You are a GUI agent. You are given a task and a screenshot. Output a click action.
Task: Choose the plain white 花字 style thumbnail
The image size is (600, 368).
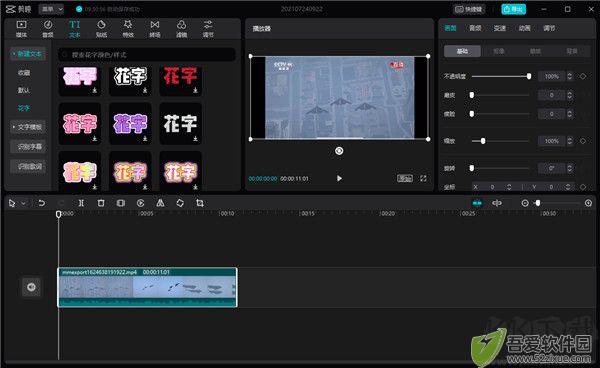(180, 123)
